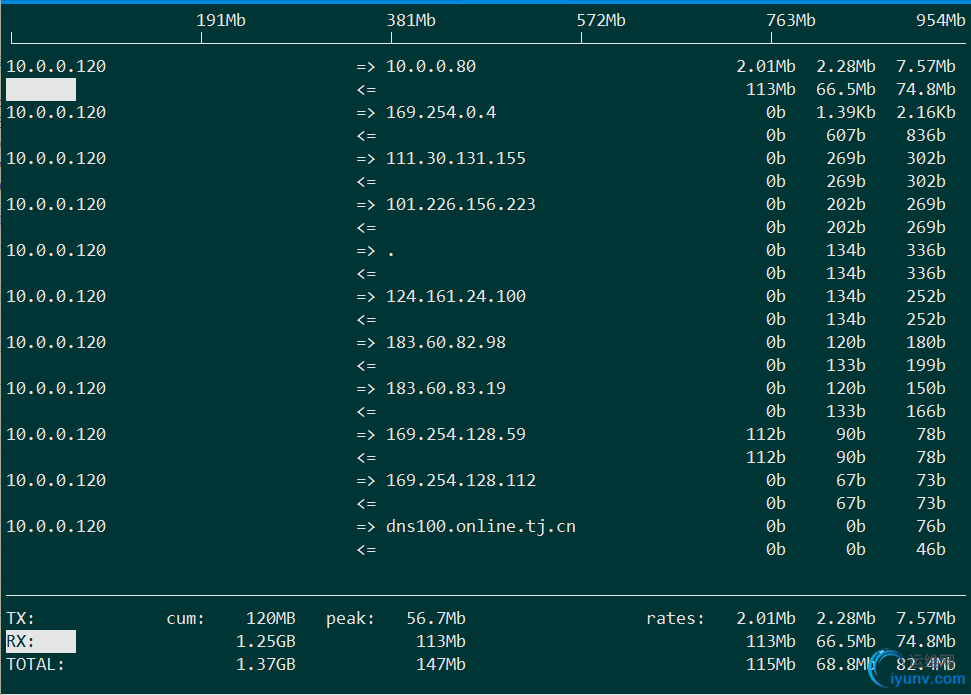Image resolution: width=971 pixels, height=695 pixels.
Task: Click the 191Mb scale label
Action: click(x=221, y=20)
